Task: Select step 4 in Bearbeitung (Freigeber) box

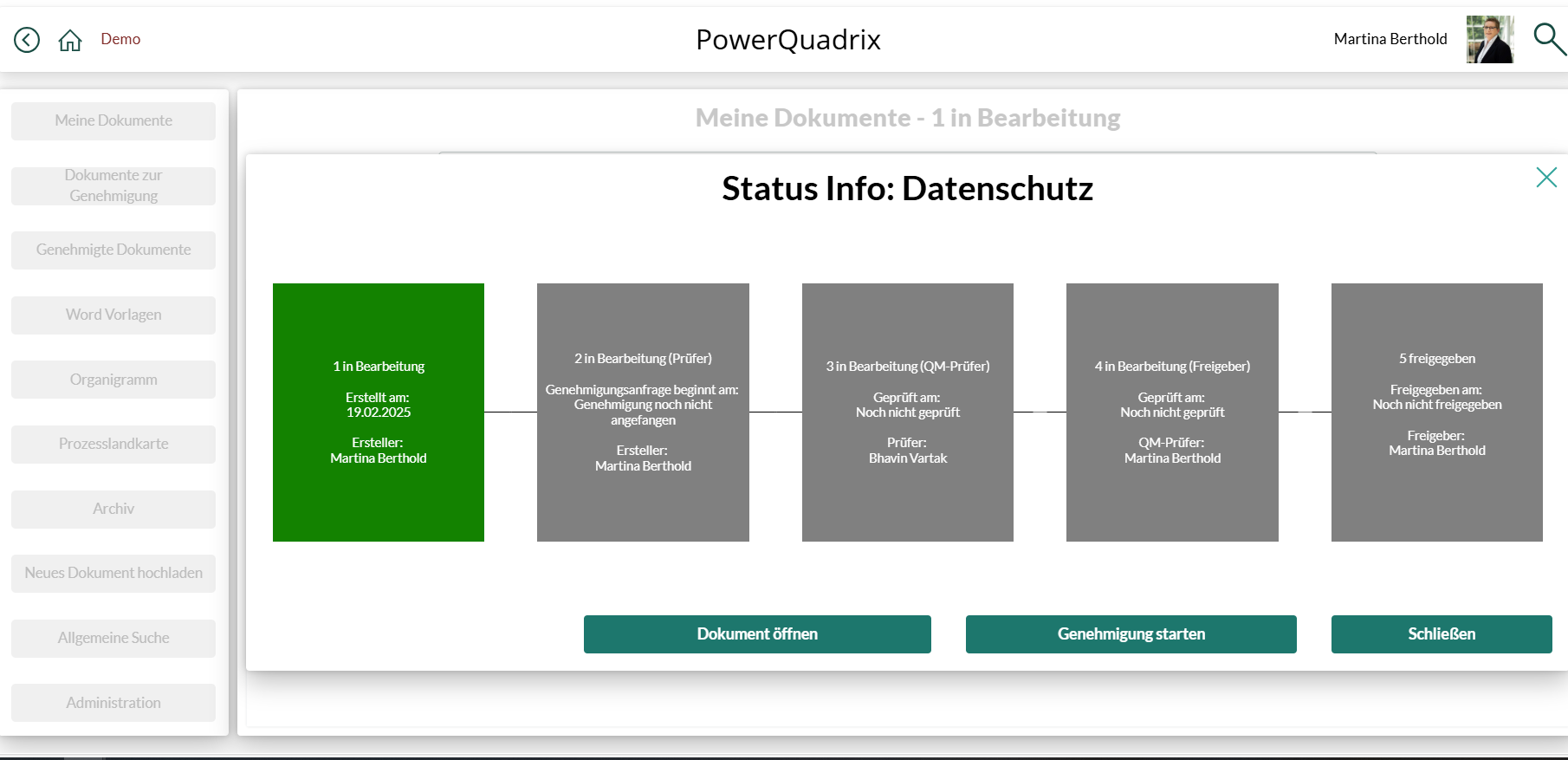Action: 1172,412
